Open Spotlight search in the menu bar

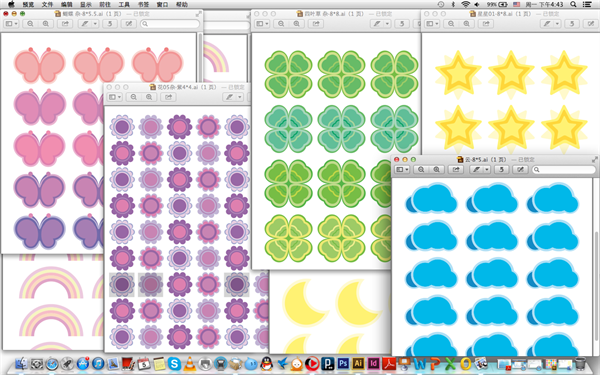point(573,5)
